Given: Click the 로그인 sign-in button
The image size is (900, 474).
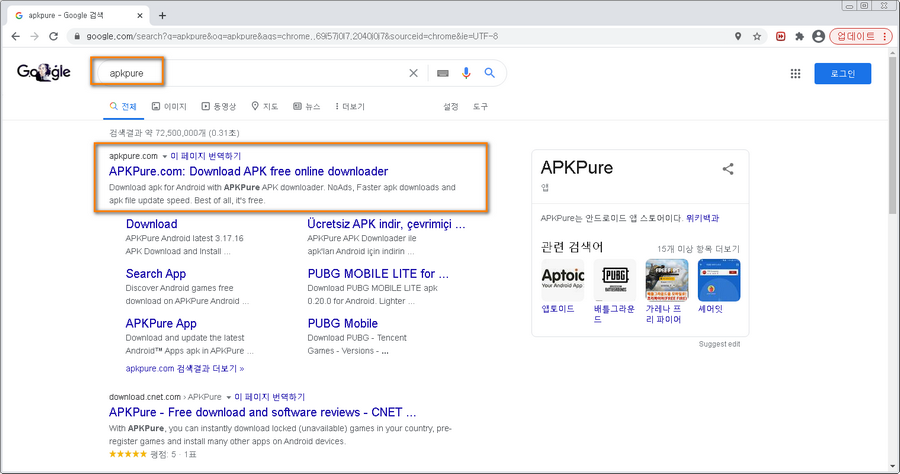Looking at the screenshot, I should click(843, 73).
